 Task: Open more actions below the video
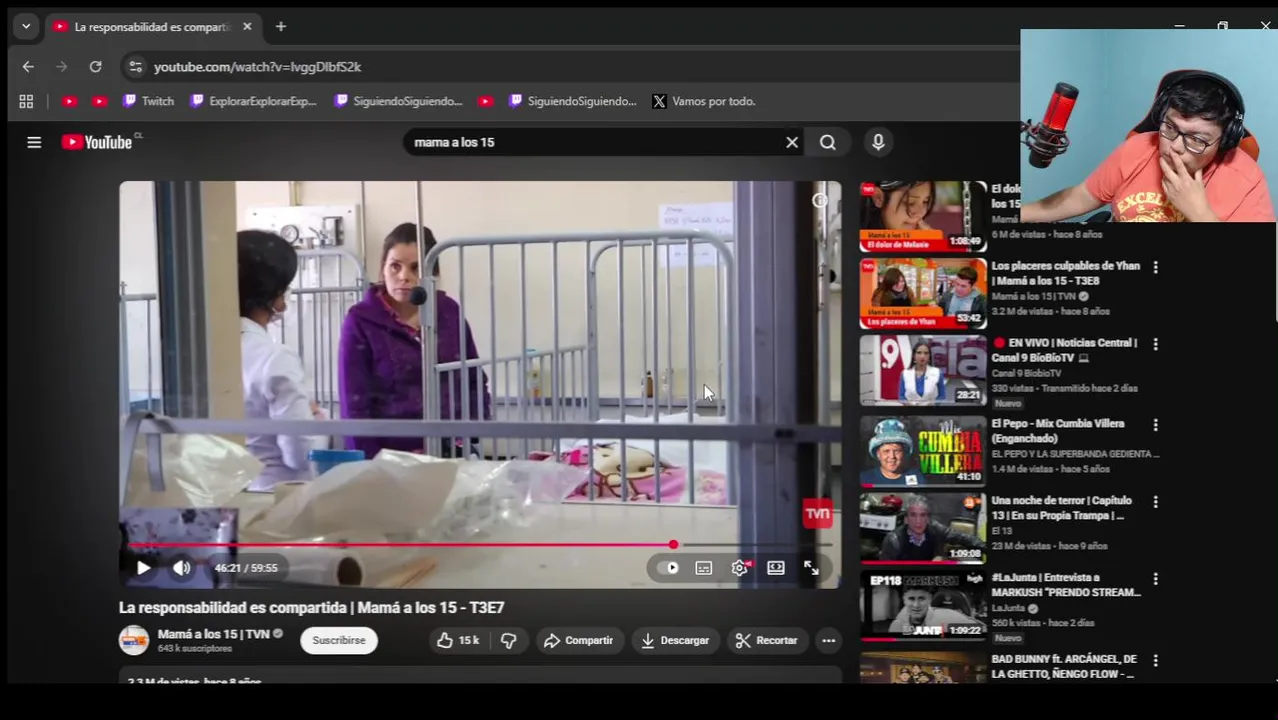[x=828, y=640]
